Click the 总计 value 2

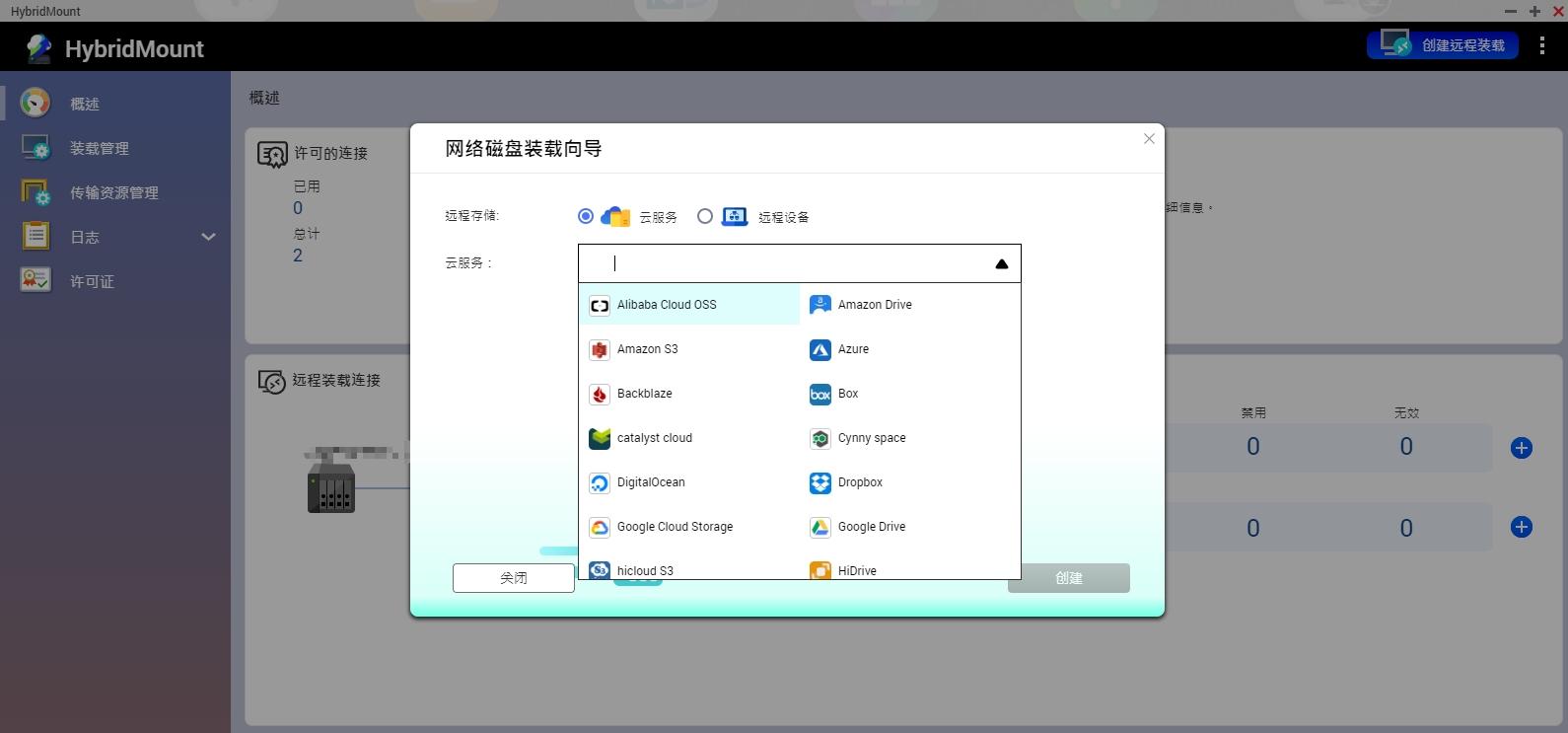pos(298,256)
